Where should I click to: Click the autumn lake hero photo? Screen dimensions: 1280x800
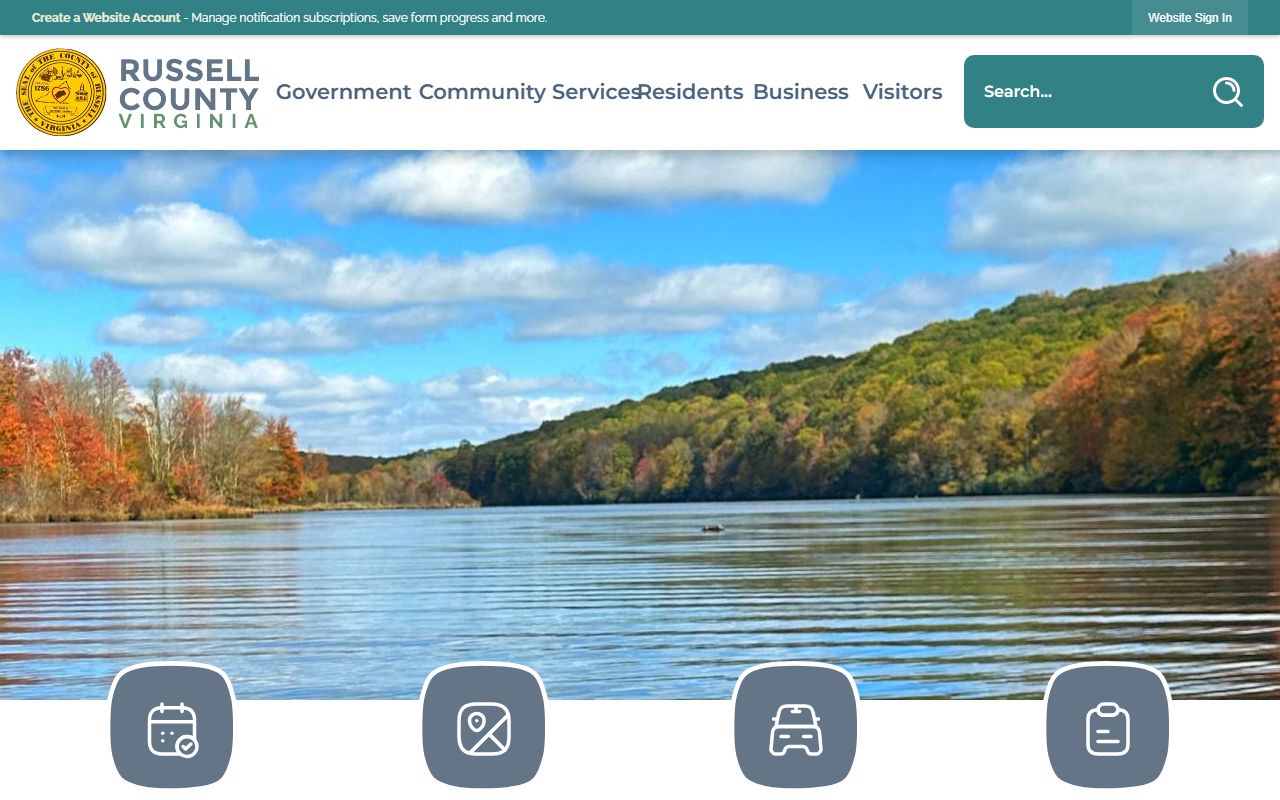pyautogui.click(x=640, y=425)
